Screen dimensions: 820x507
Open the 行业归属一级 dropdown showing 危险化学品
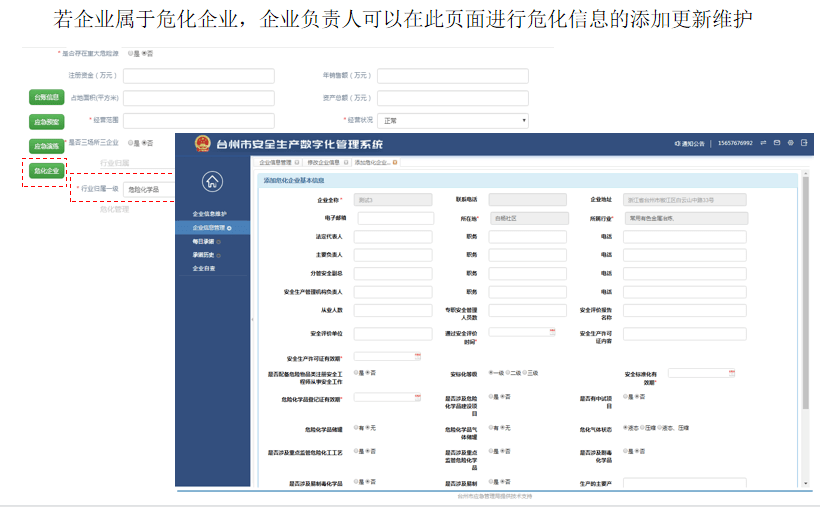tap(150, 189)
